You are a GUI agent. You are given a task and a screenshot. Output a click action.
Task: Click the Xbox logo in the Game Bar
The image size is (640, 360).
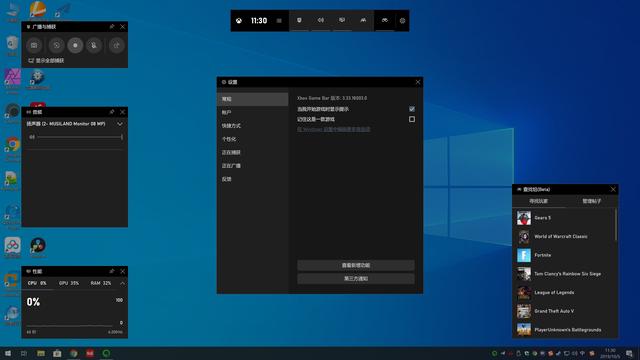239,21
